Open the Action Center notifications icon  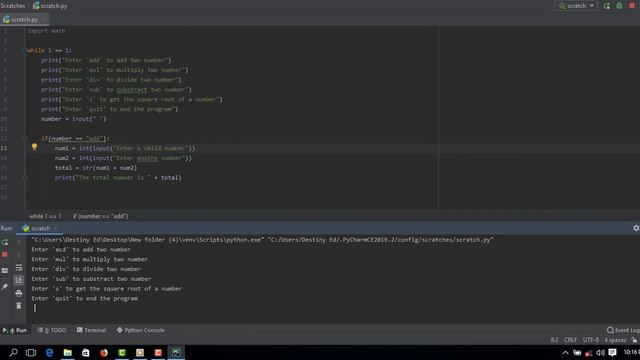[612, 353]
